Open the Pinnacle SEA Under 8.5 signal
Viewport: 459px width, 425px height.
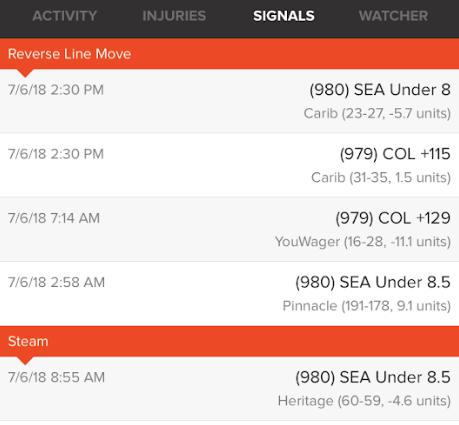click(x=229, y=294)
